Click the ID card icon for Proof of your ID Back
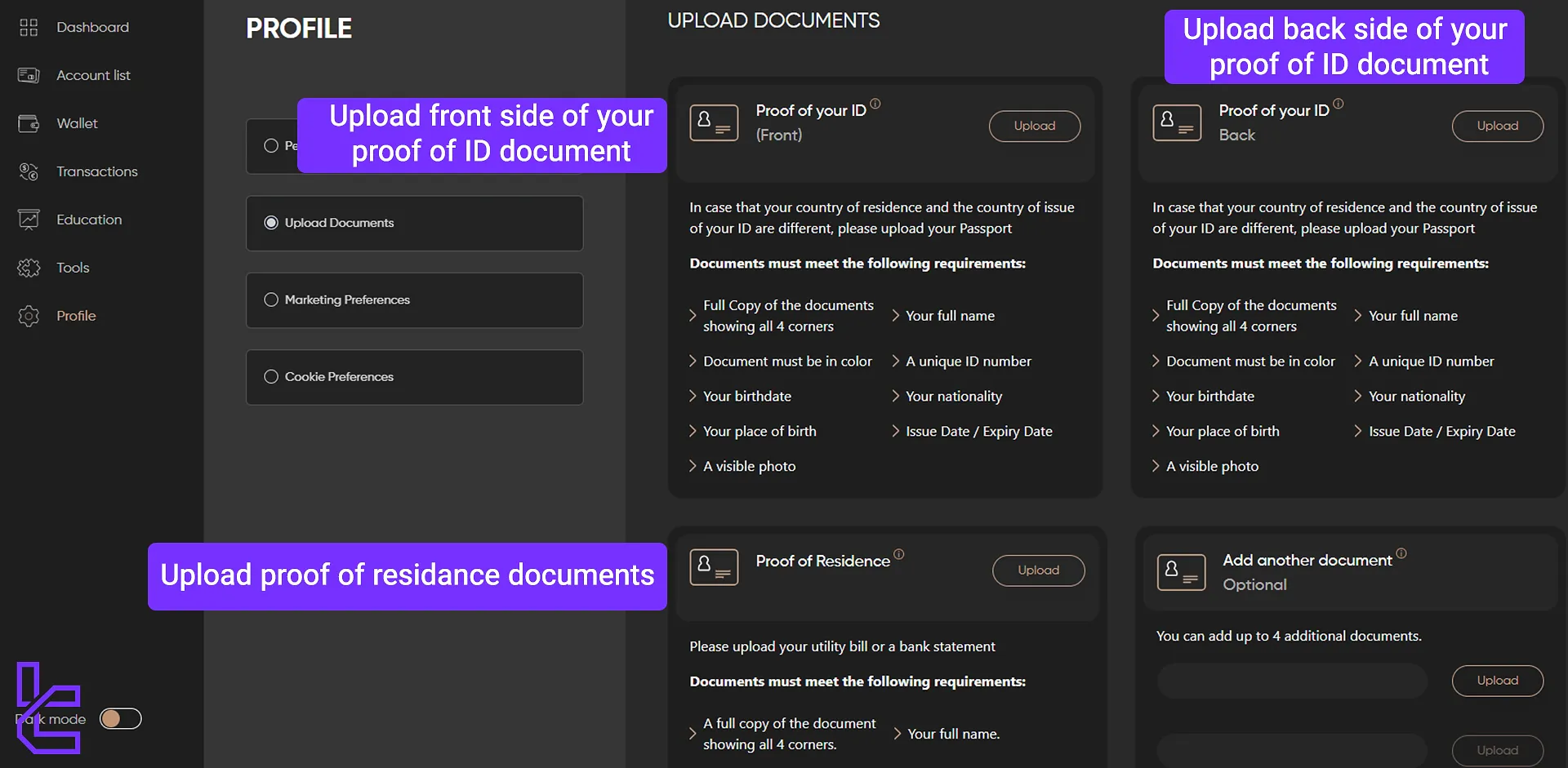 (1177, 122)
